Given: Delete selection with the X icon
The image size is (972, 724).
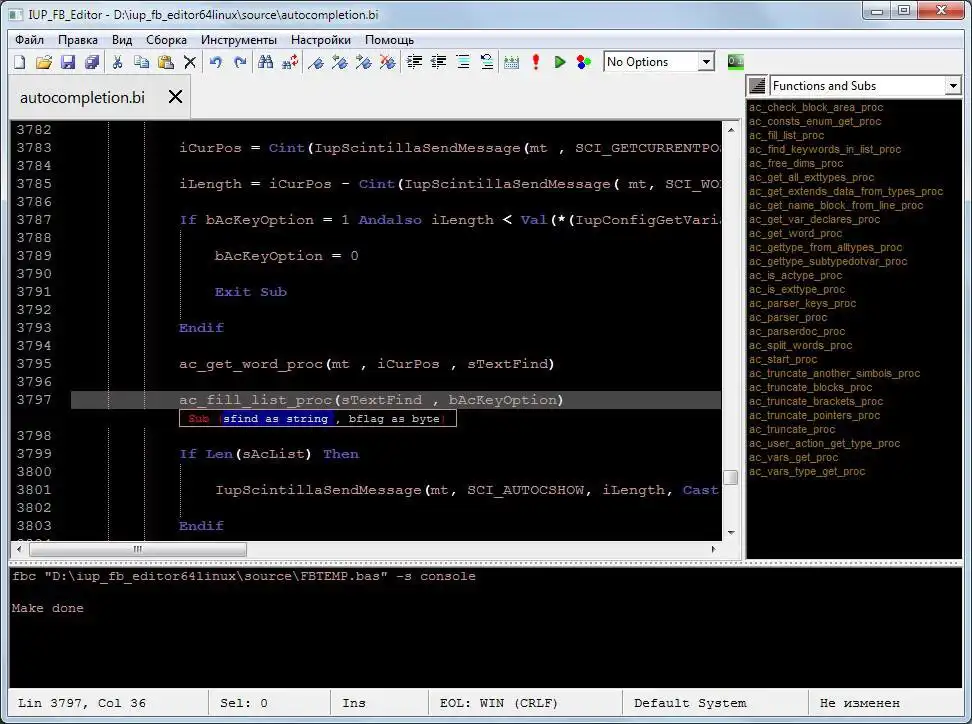Looking at the screenshot, I should tap(190, 62).
